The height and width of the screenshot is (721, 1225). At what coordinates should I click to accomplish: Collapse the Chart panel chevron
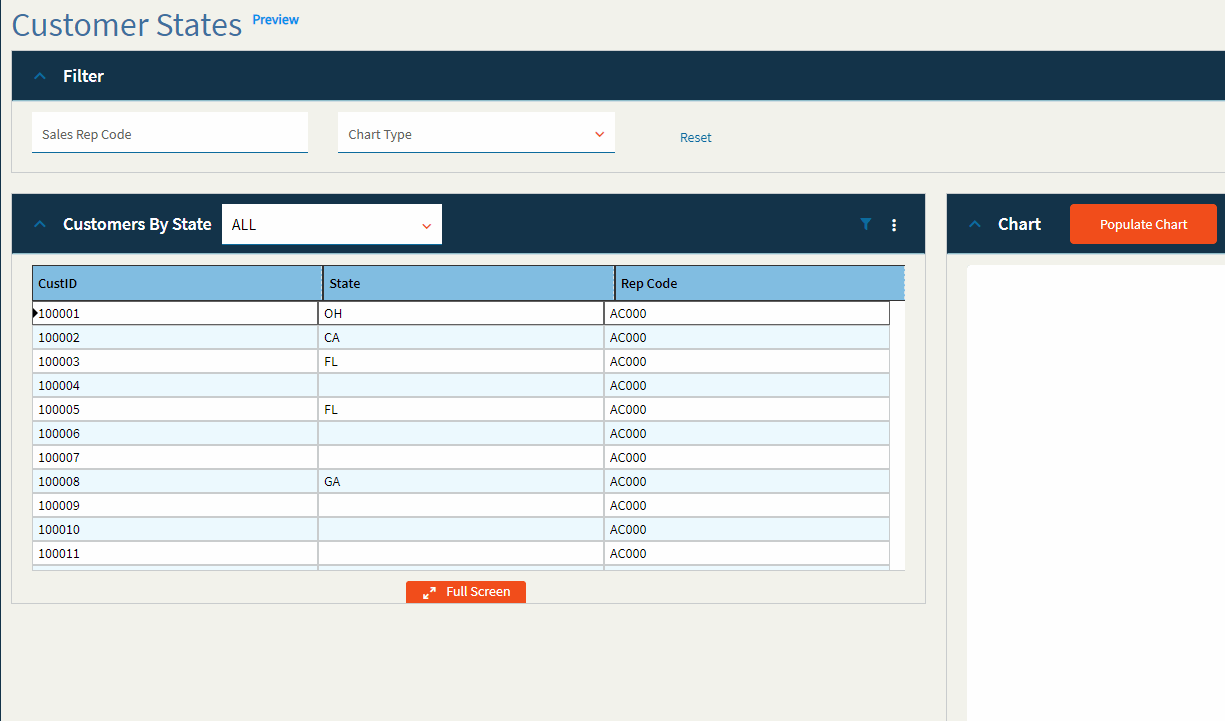[x=975, y=224]
